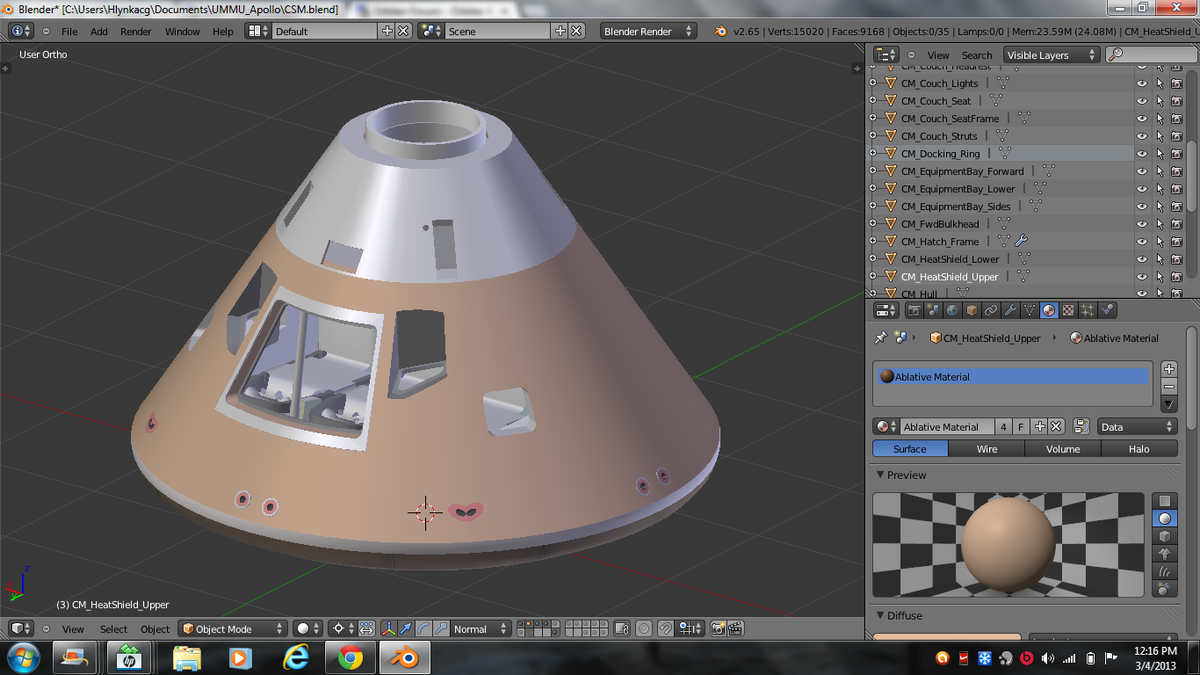This screenshot has height=675, width=1200.
Task: Toggle fake user F button for Ablative Material
Action: point(1021,427)
